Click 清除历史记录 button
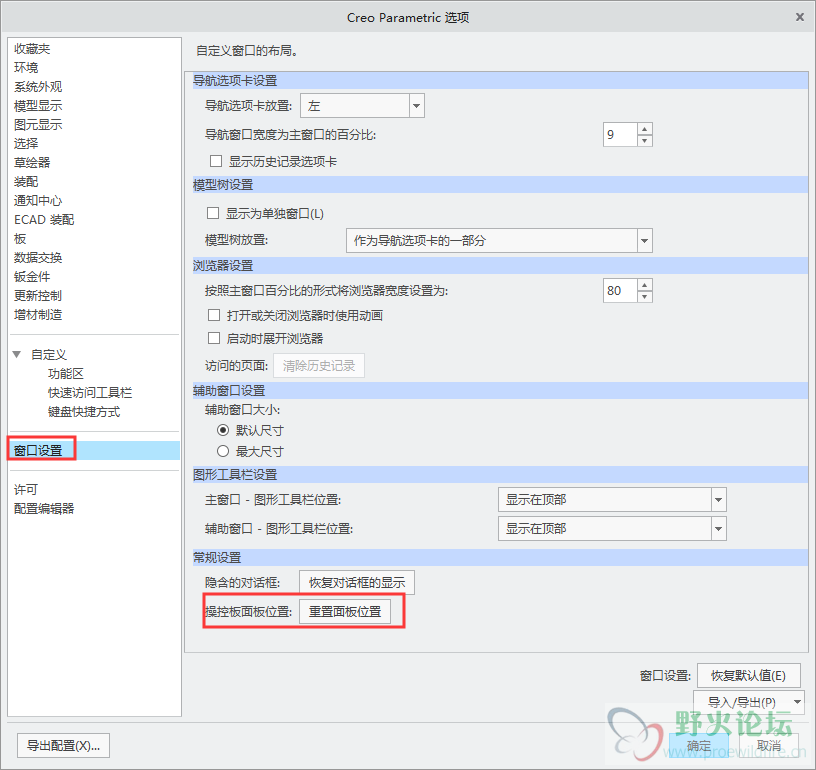This screenshot has height=770, width=816. point(318,365)
